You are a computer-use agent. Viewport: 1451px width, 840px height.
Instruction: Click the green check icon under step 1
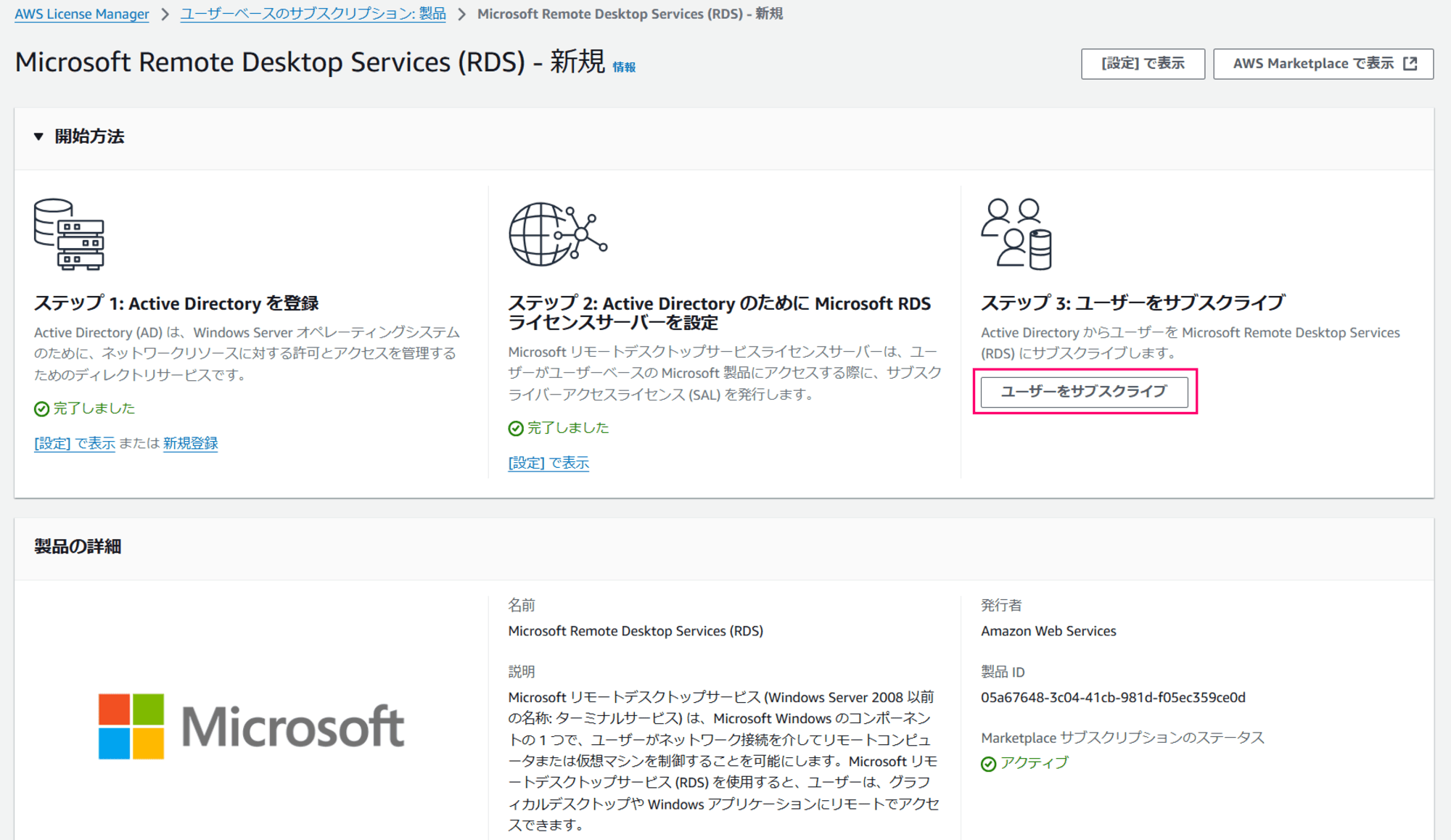tap(42, 409)
